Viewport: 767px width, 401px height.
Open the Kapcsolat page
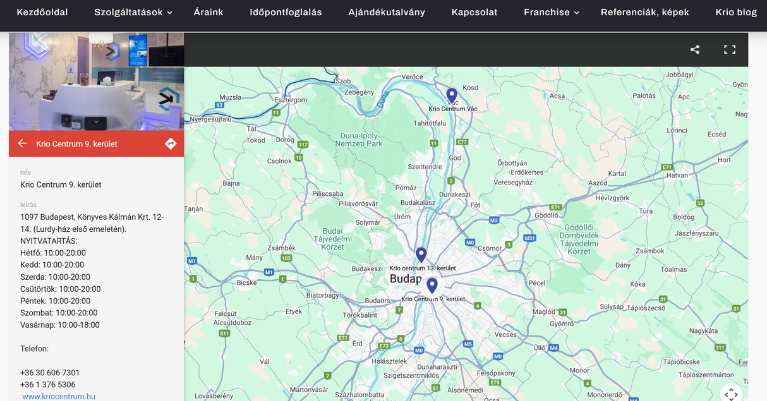pos(474,12)
